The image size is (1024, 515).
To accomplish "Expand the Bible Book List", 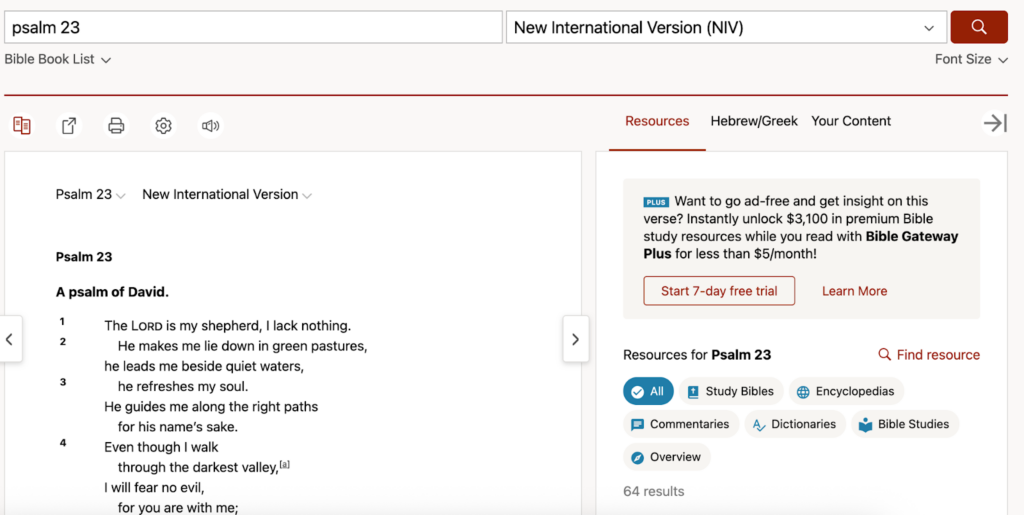I will pos(57,59).
